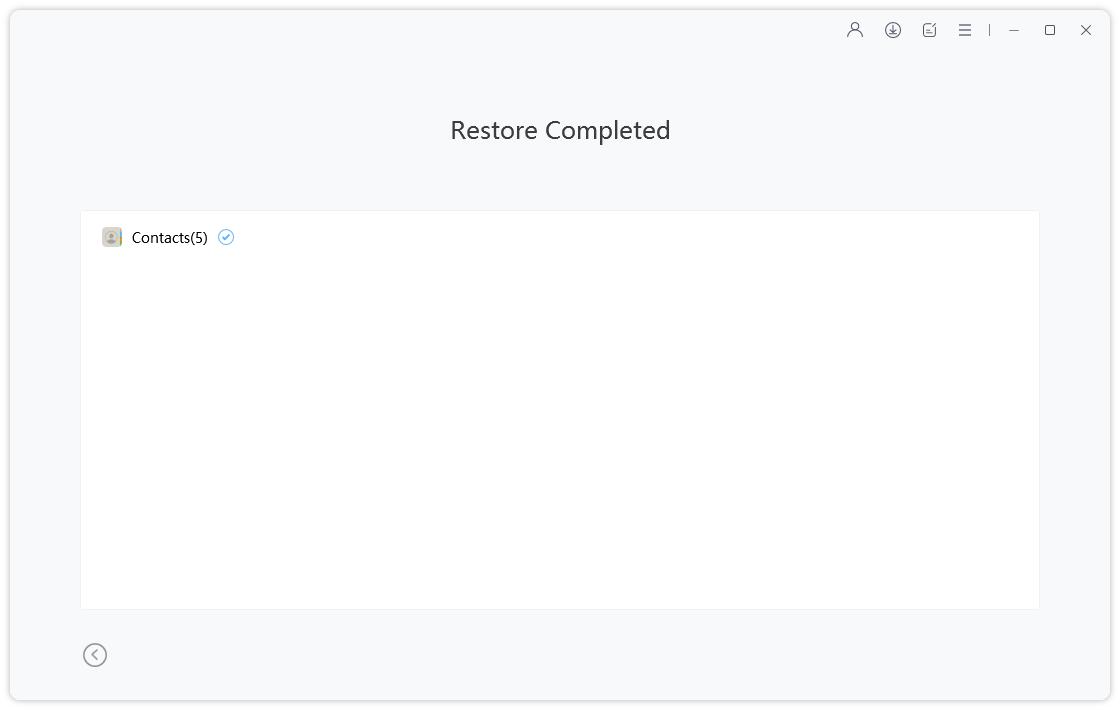Viewport: 1120px width, 710px height.
Task: Minimize the restore application window
Action: (x=1014, y=30)
